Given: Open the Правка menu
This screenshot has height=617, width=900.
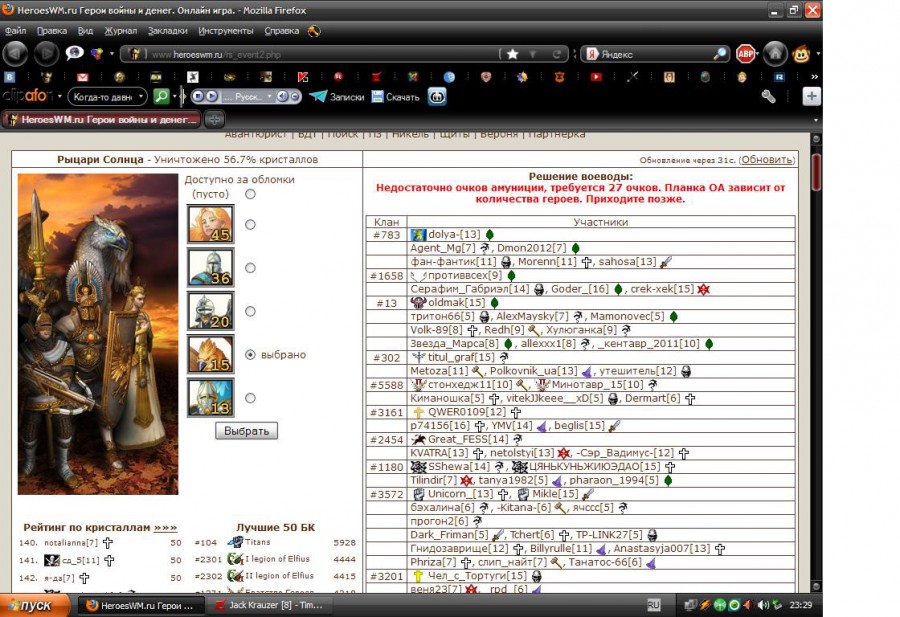Looking at the screenshot, I should 52,31.
